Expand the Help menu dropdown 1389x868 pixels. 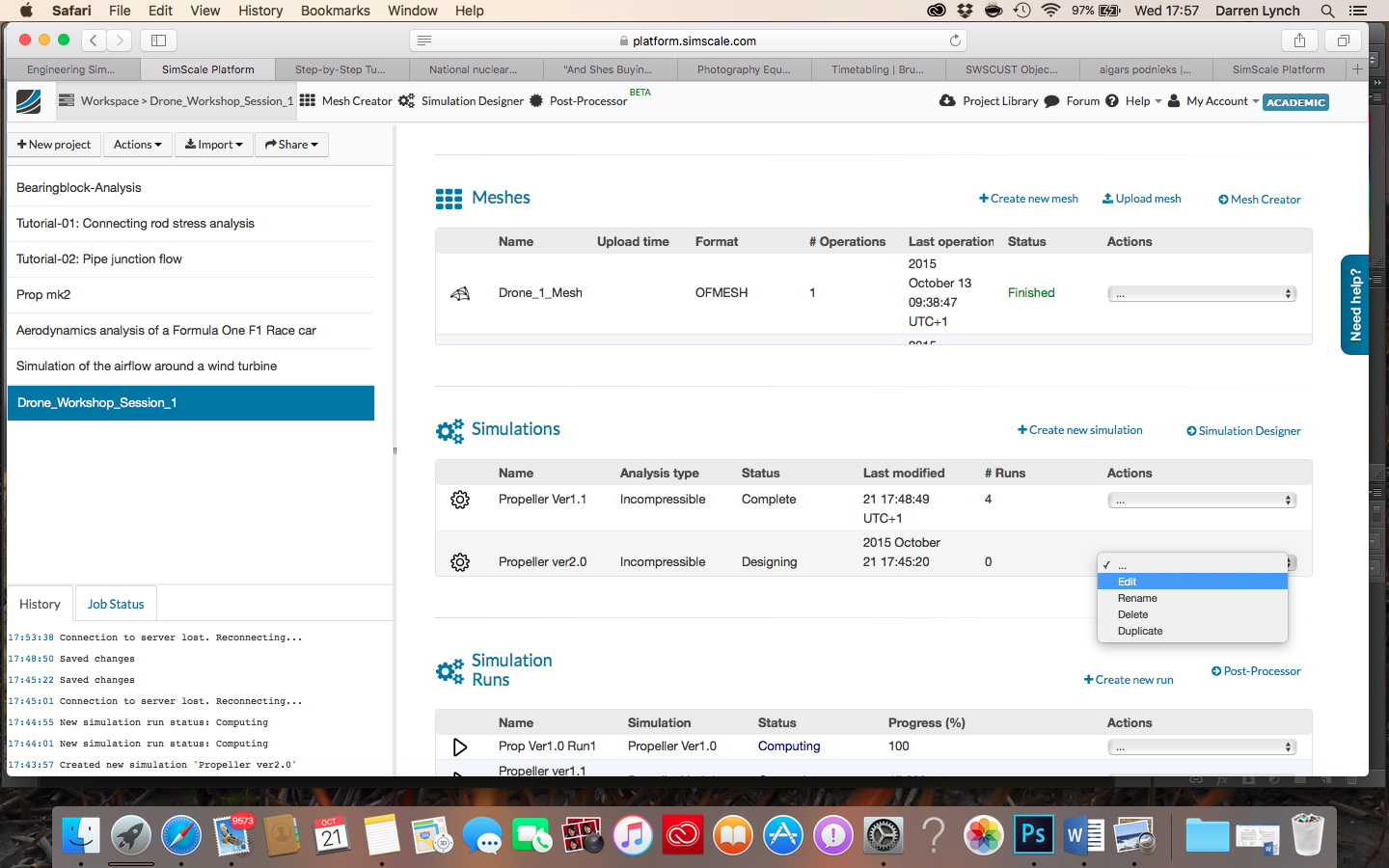pyautogui.click(x=1133, y=101)
